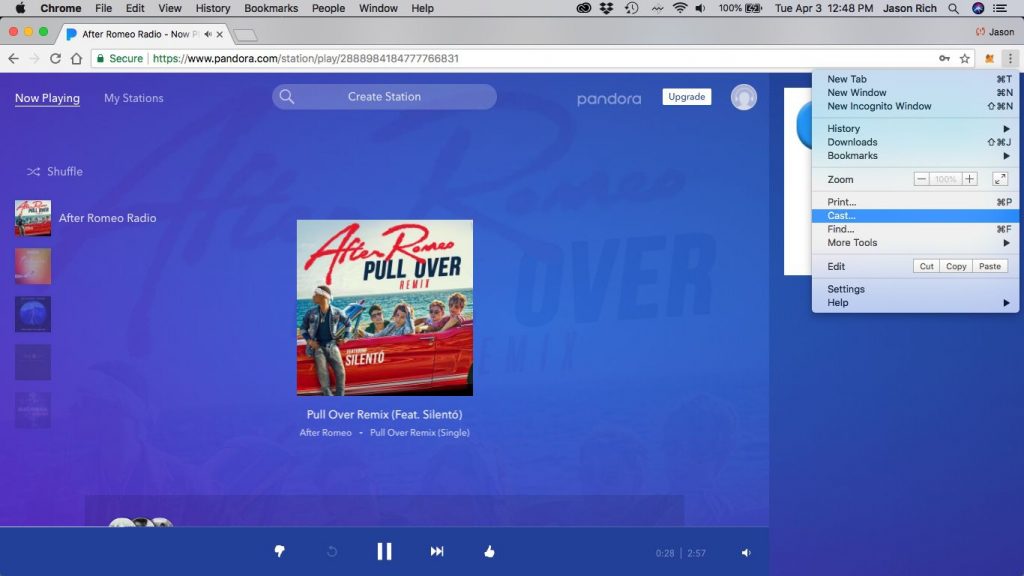Choose New Incognito Window entry
Viewport: 1024px width, 576px height.
(x=915, y=106)
